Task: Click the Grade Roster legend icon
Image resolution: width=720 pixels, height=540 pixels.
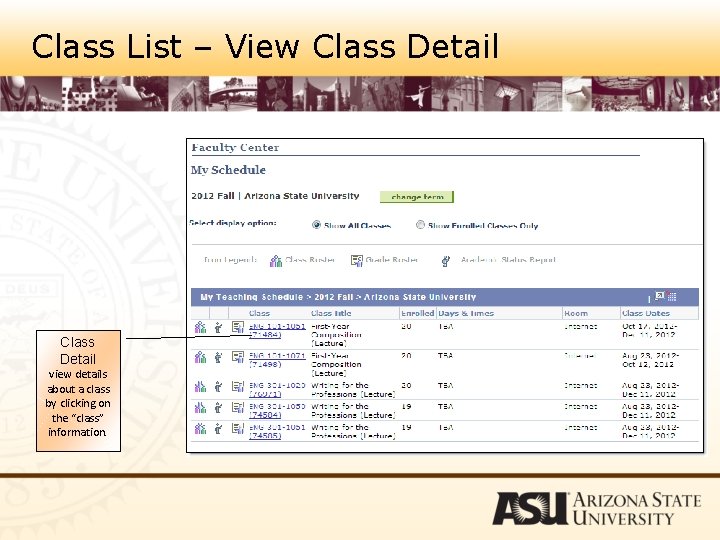Action: click(x=357, y=261)
